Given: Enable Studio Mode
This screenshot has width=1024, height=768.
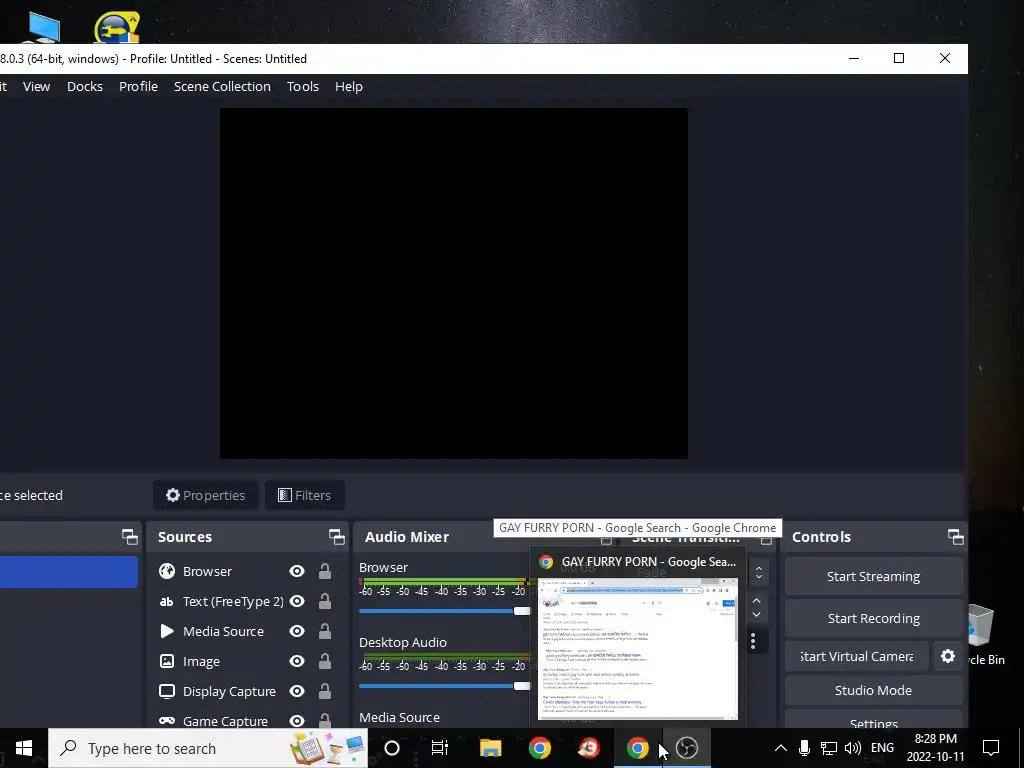Looking at the screenshot, I should point(873,690).
